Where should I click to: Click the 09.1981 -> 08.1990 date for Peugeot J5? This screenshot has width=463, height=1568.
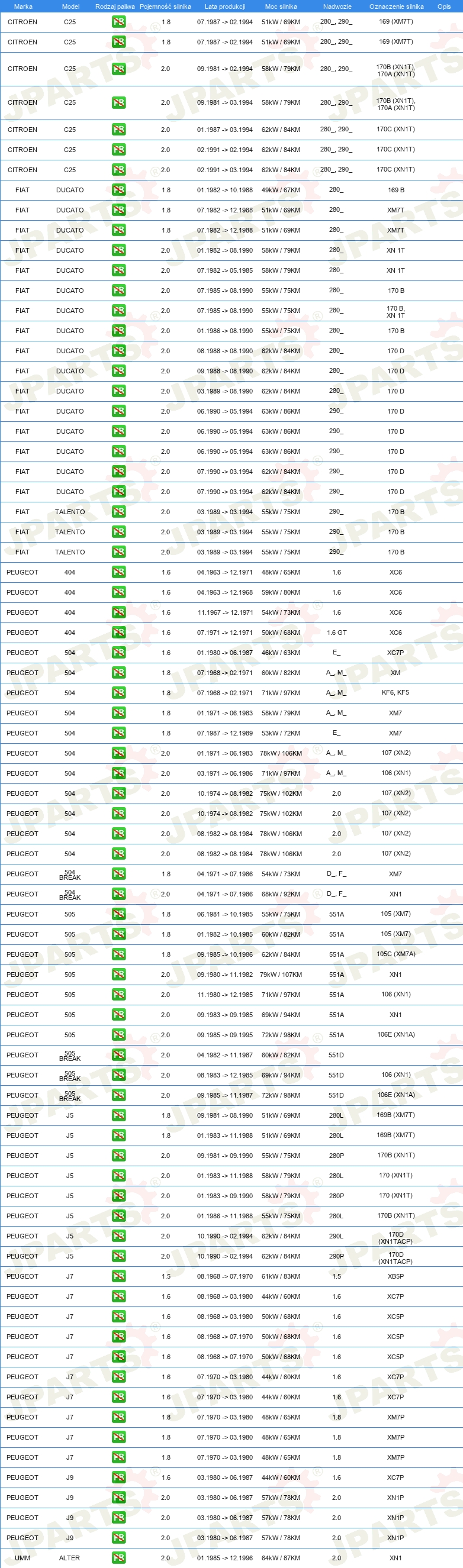pos(225,1115)
